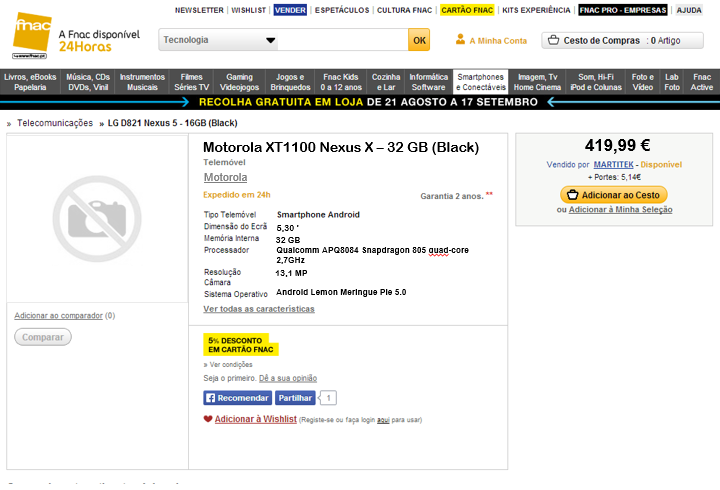This screenshot has width=720, height=490.
Task: Click Adicionar ao Cesto button
Action: (614, 195)
